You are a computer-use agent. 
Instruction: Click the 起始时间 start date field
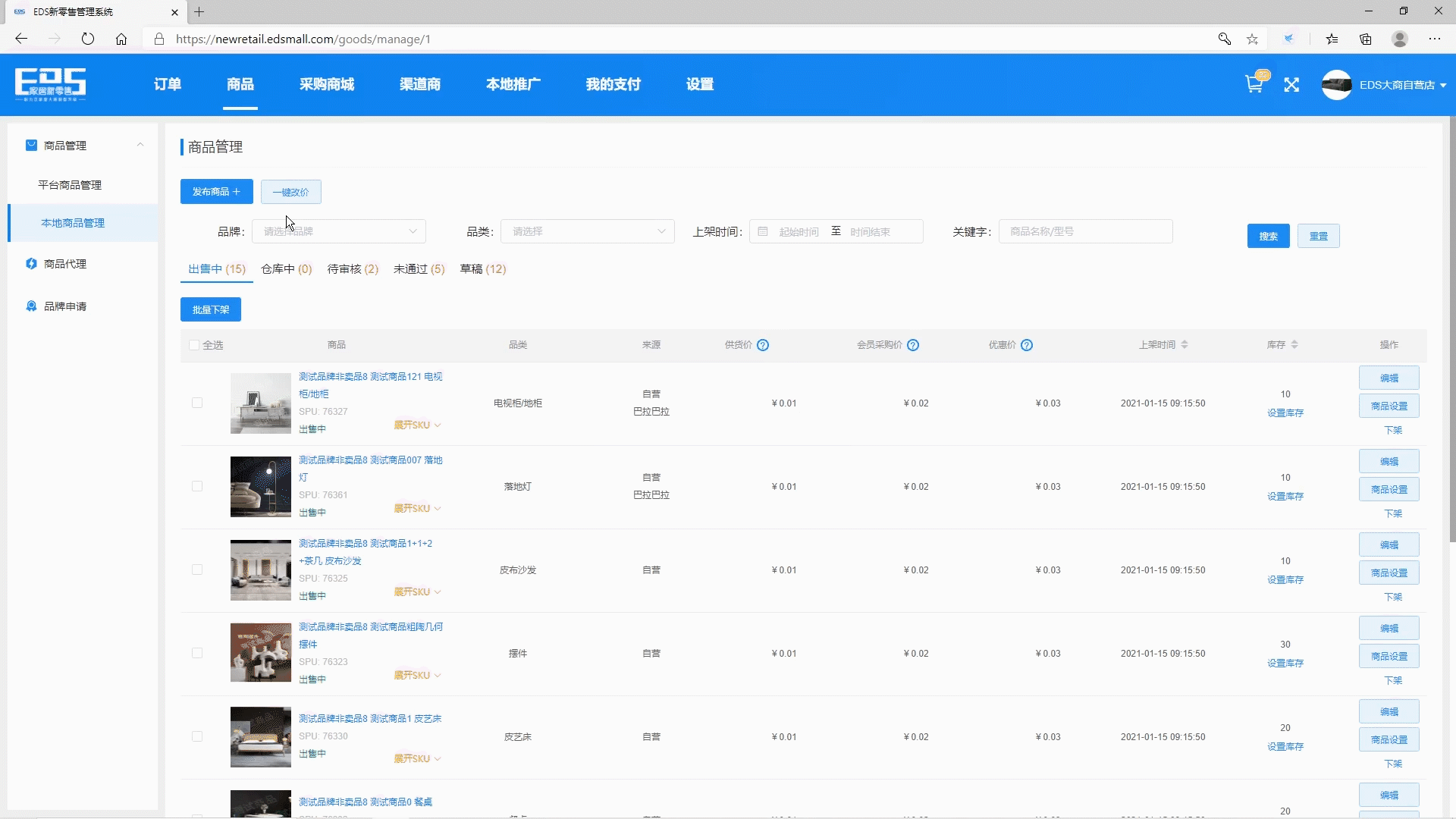799,231
